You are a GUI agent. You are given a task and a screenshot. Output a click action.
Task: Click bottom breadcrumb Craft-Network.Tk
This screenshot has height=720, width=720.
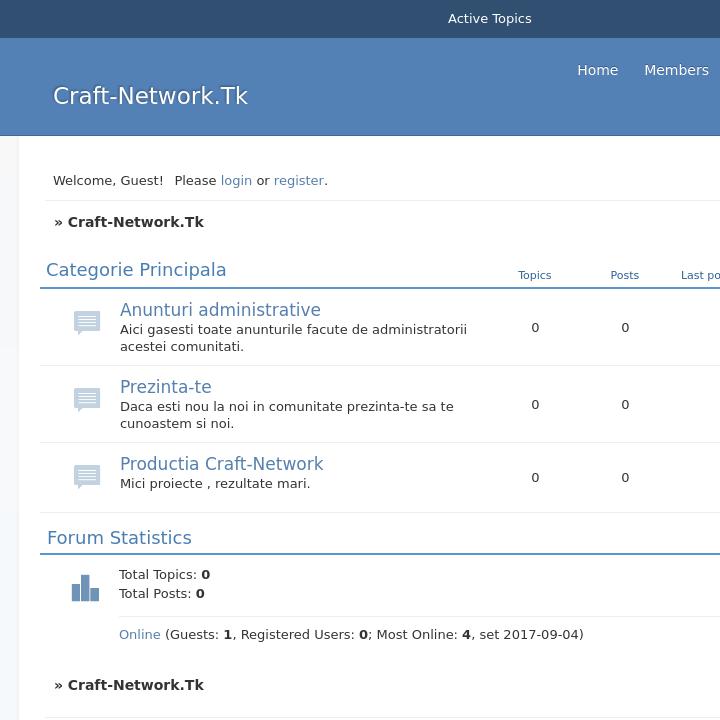point(135,685)
